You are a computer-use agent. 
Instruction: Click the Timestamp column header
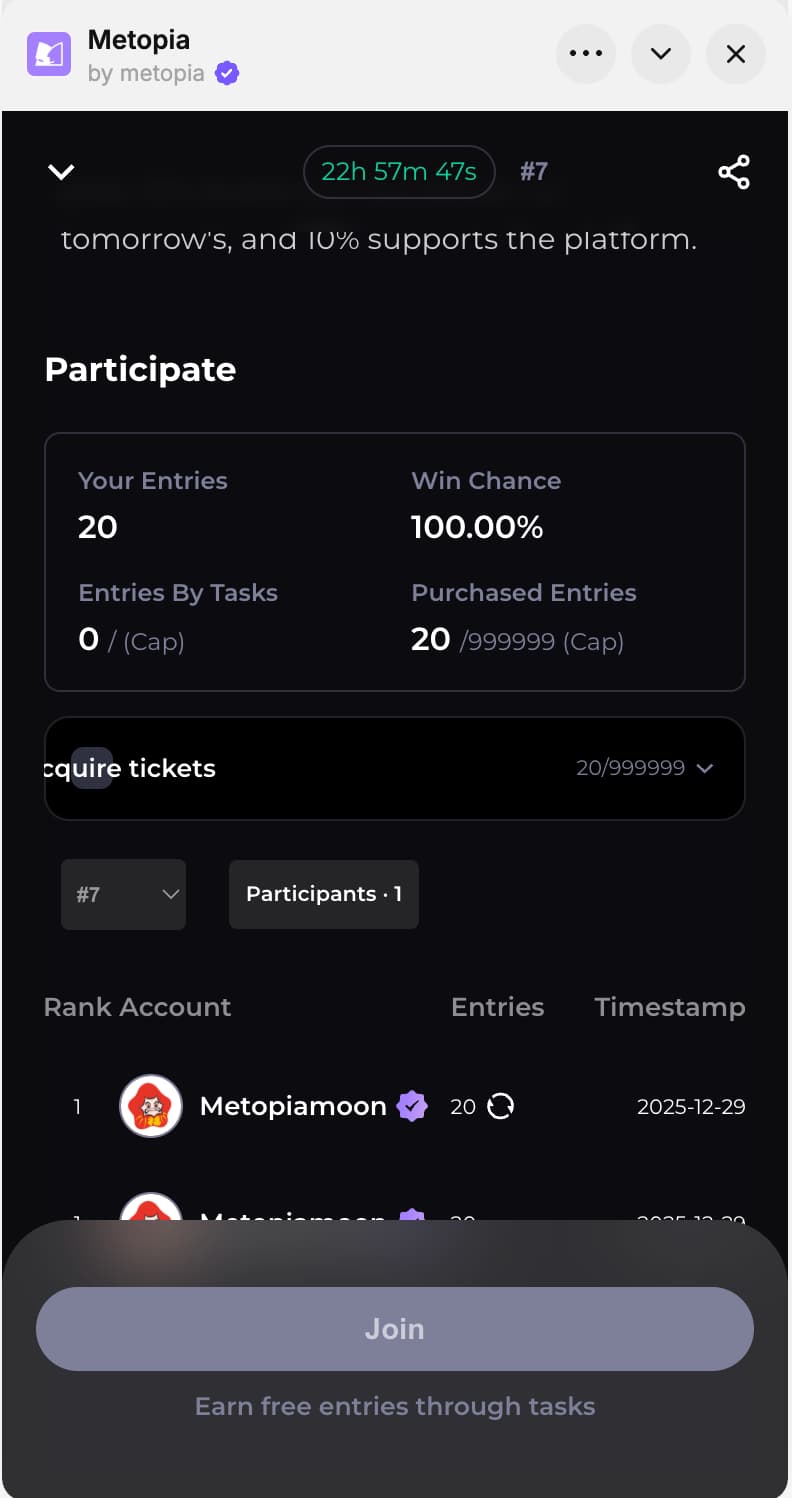coord(669,1007)
